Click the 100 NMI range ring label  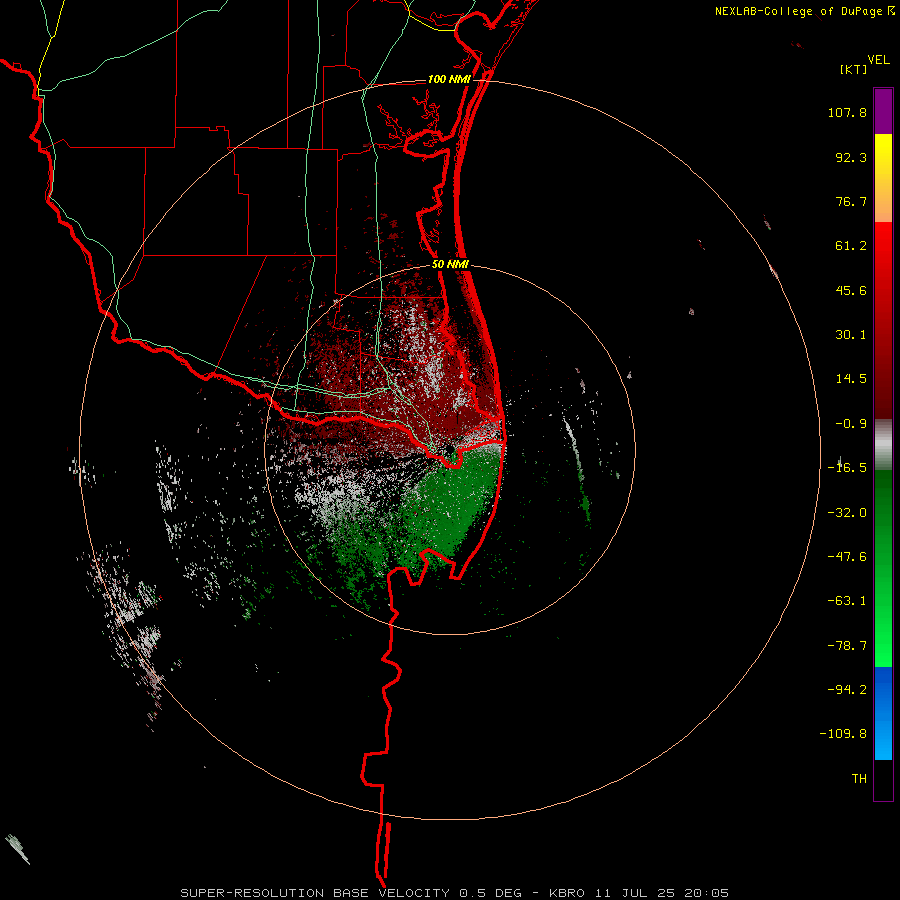449,79
